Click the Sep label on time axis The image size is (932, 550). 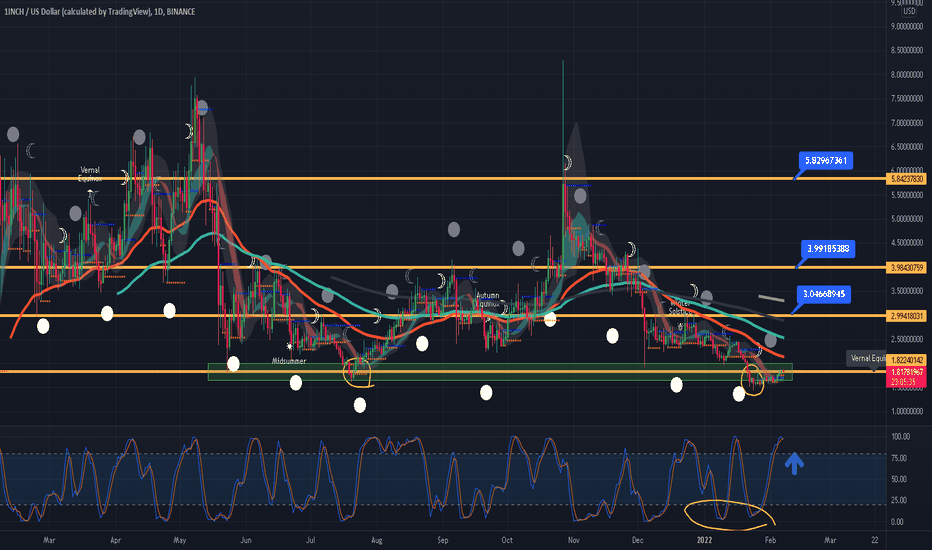442,540
